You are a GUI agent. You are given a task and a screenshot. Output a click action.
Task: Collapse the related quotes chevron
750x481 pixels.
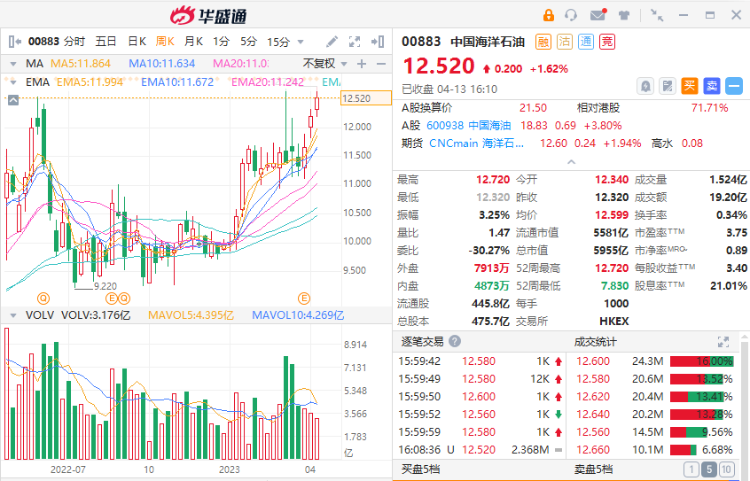(x=571, y=162)
